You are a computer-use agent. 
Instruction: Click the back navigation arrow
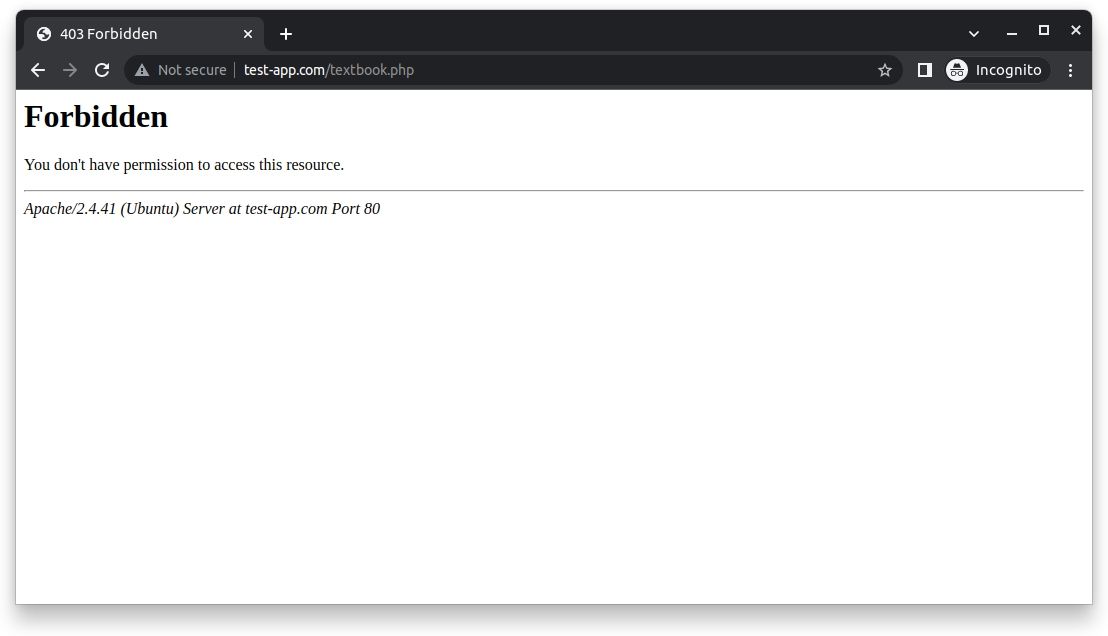[x=38, y=70]
